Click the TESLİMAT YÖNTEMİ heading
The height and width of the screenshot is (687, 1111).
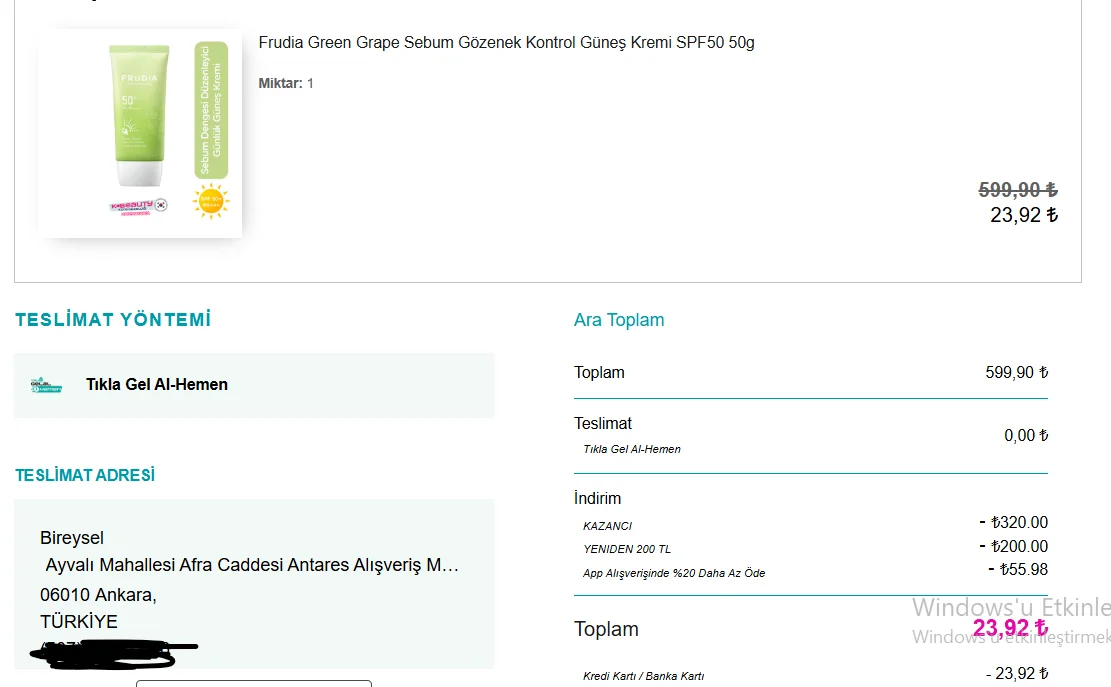(113, 320)
